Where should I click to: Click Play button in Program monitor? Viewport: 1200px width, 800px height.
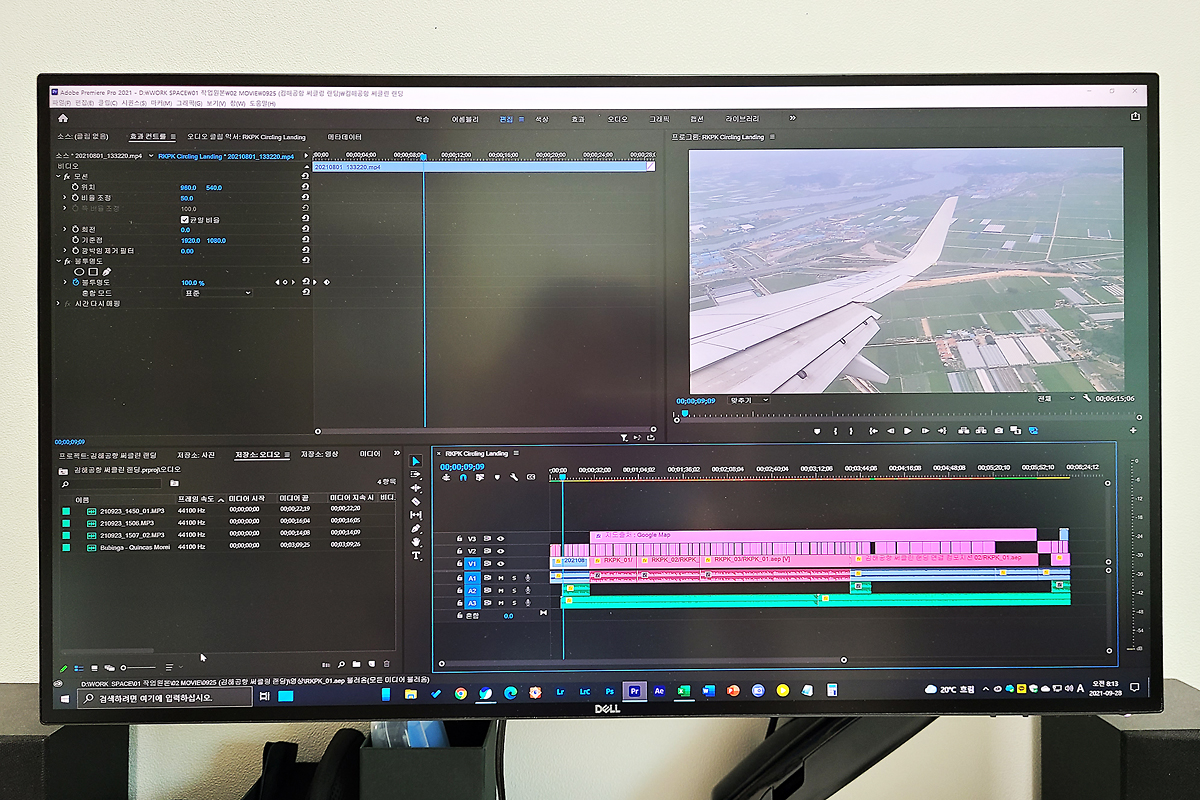908,430
